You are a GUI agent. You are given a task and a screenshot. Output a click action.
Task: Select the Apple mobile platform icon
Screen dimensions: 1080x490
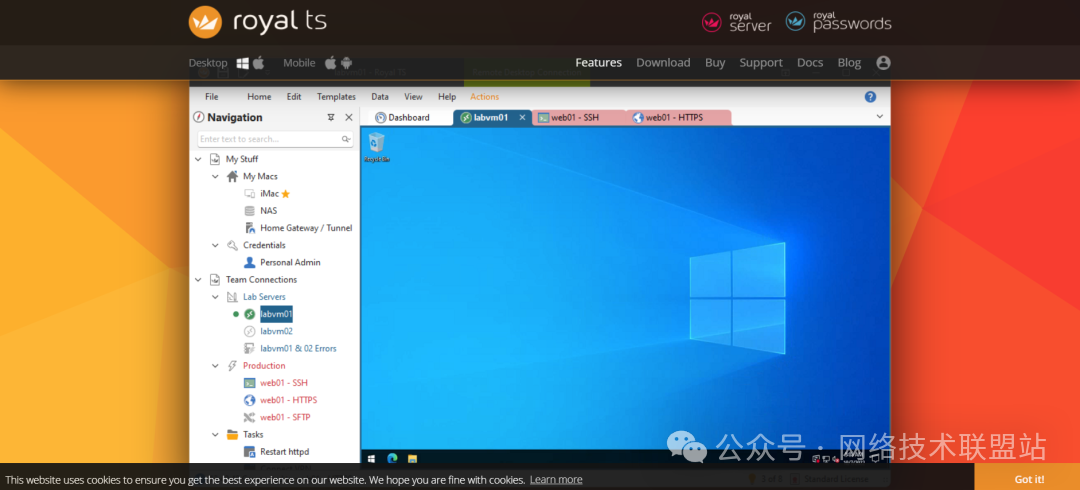330,63
